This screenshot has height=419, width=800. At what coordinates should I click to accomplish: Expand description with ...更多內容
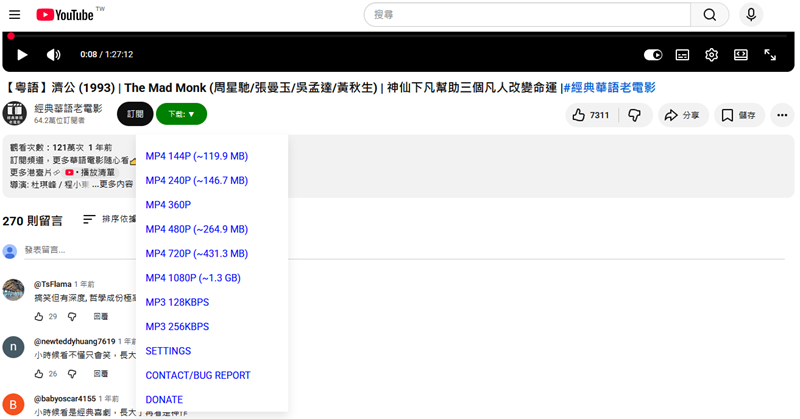pyautogui.click(x=112, y=184)
